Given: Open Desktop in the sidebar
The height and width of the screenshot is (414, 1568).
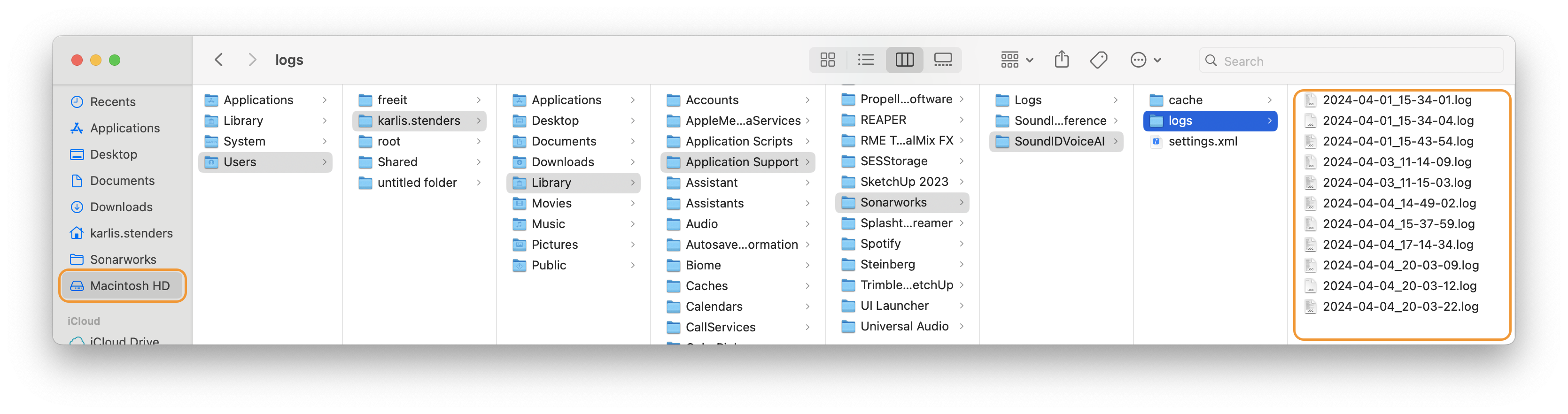Looking at the screenshot, I should (113, 154).
